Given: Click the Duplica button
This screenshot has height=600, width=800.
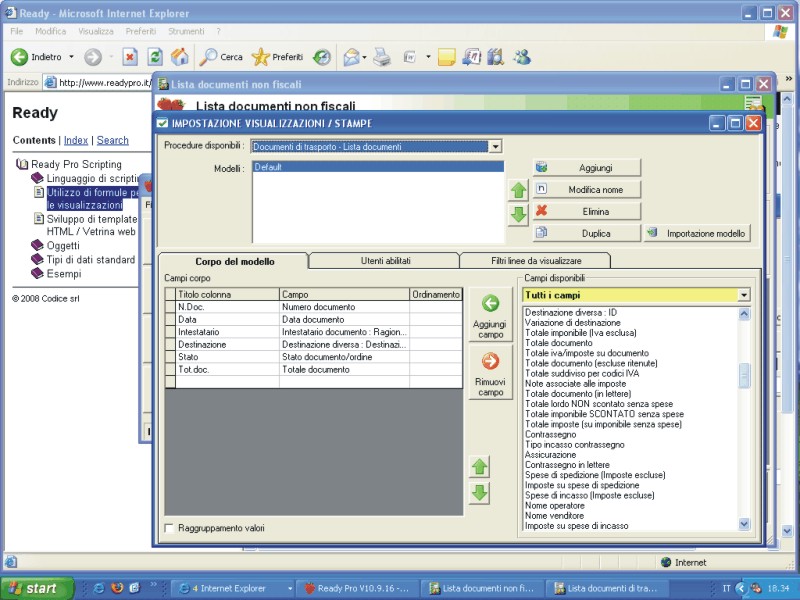Looking at the screenshot, I should click(x=586, y=233).
